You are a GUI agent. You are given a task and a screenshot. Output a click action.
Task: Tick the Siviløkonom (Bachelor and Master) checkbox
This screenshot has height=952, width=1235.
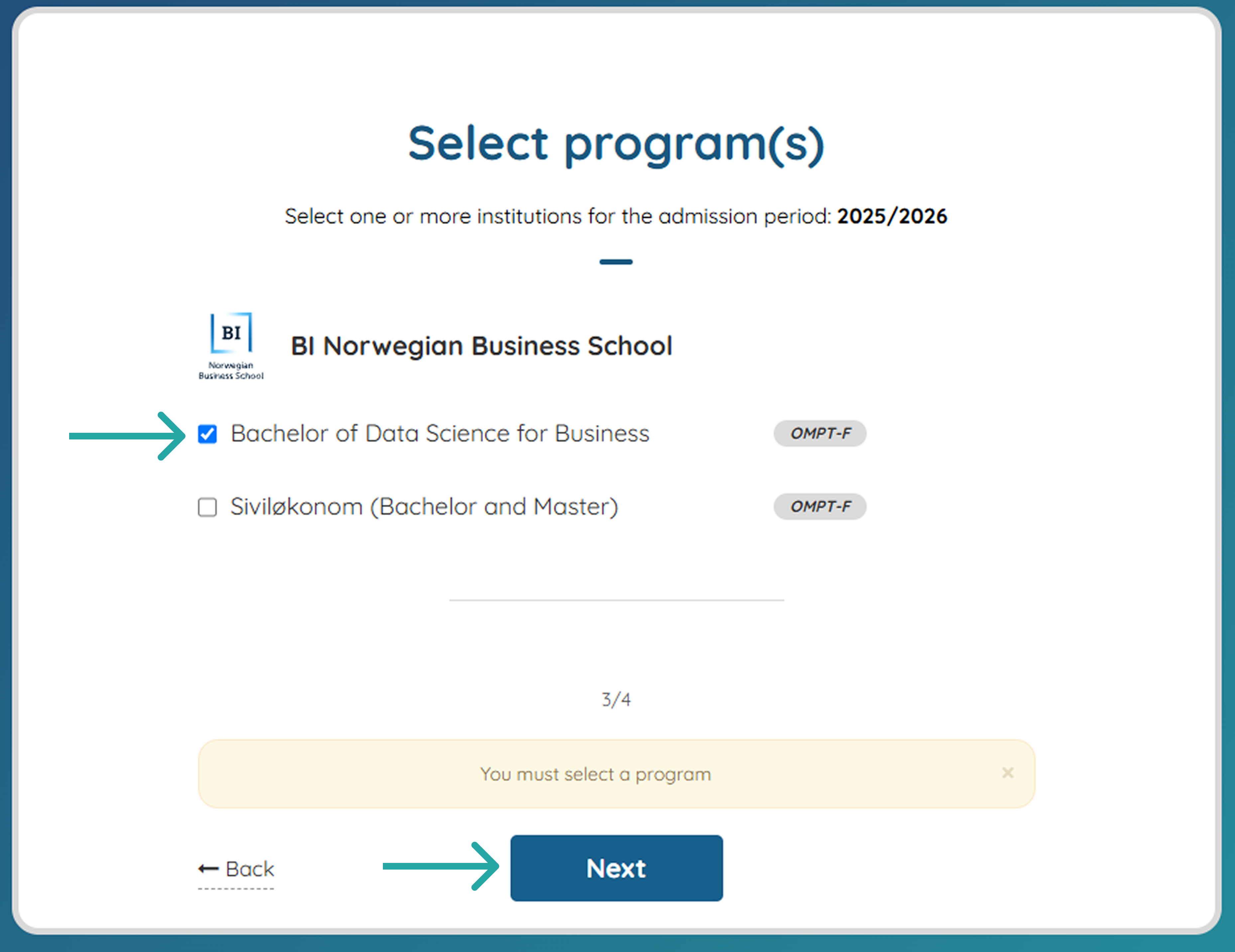pos(207,507)
